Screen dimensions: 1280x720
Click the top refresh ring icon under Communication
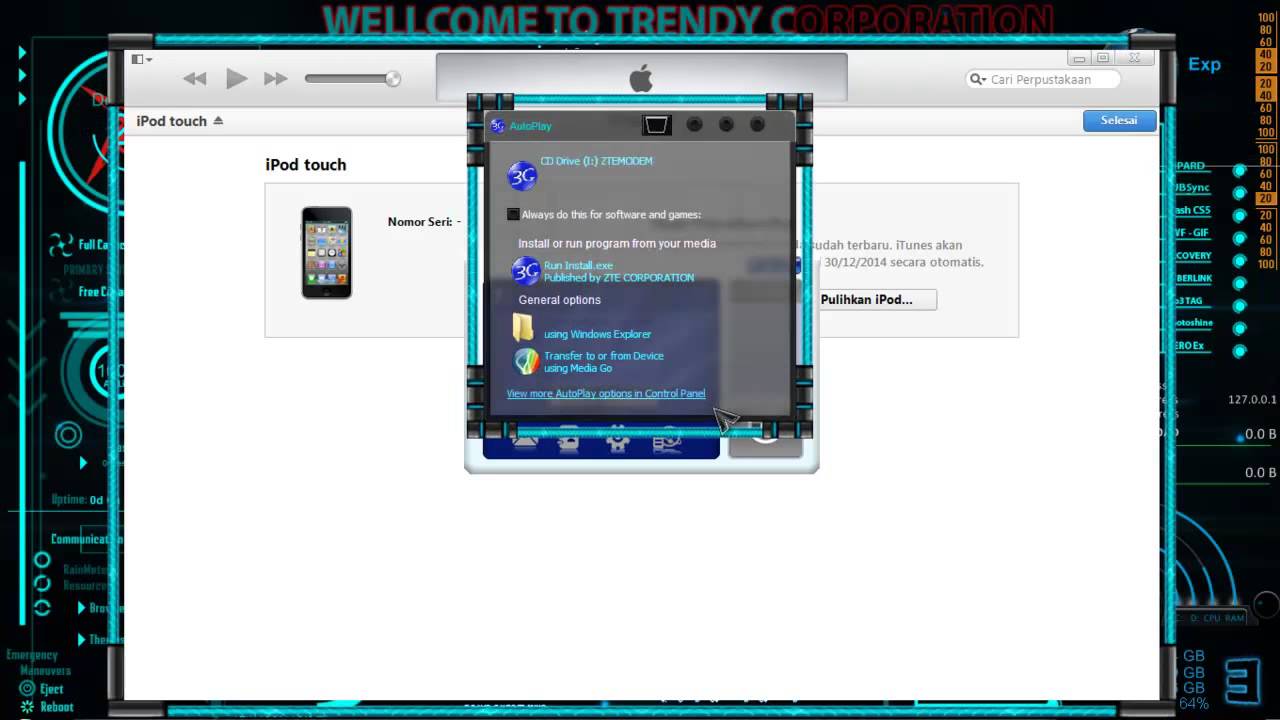(42, 562)
